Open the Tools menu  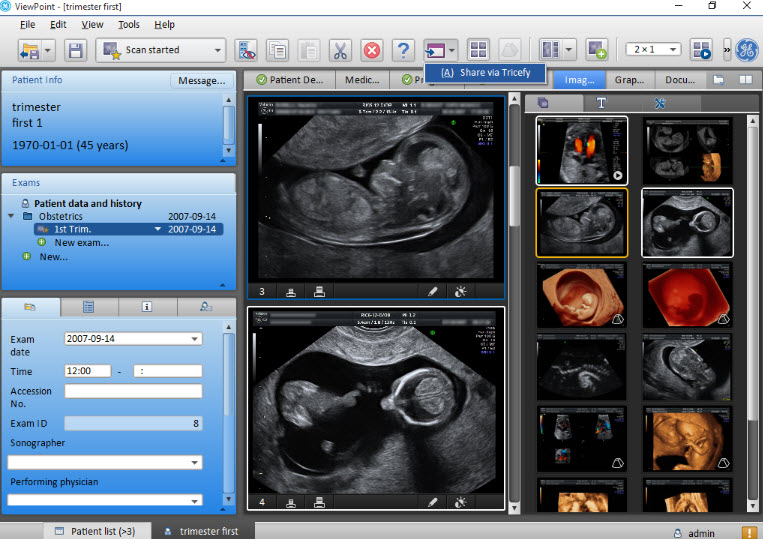click(128, 24)
